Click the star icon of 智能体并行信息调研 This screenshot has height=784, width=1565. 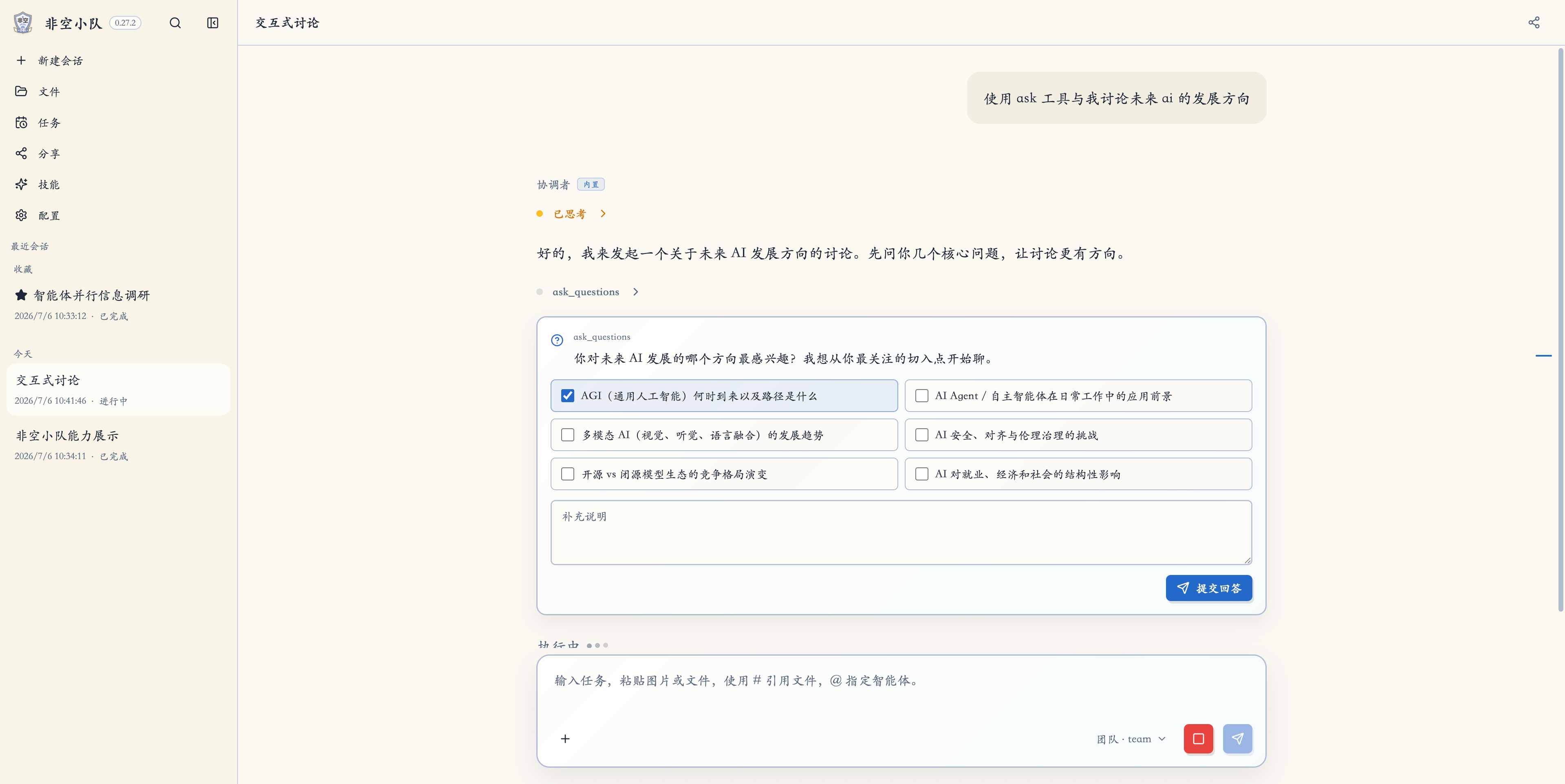21,295
